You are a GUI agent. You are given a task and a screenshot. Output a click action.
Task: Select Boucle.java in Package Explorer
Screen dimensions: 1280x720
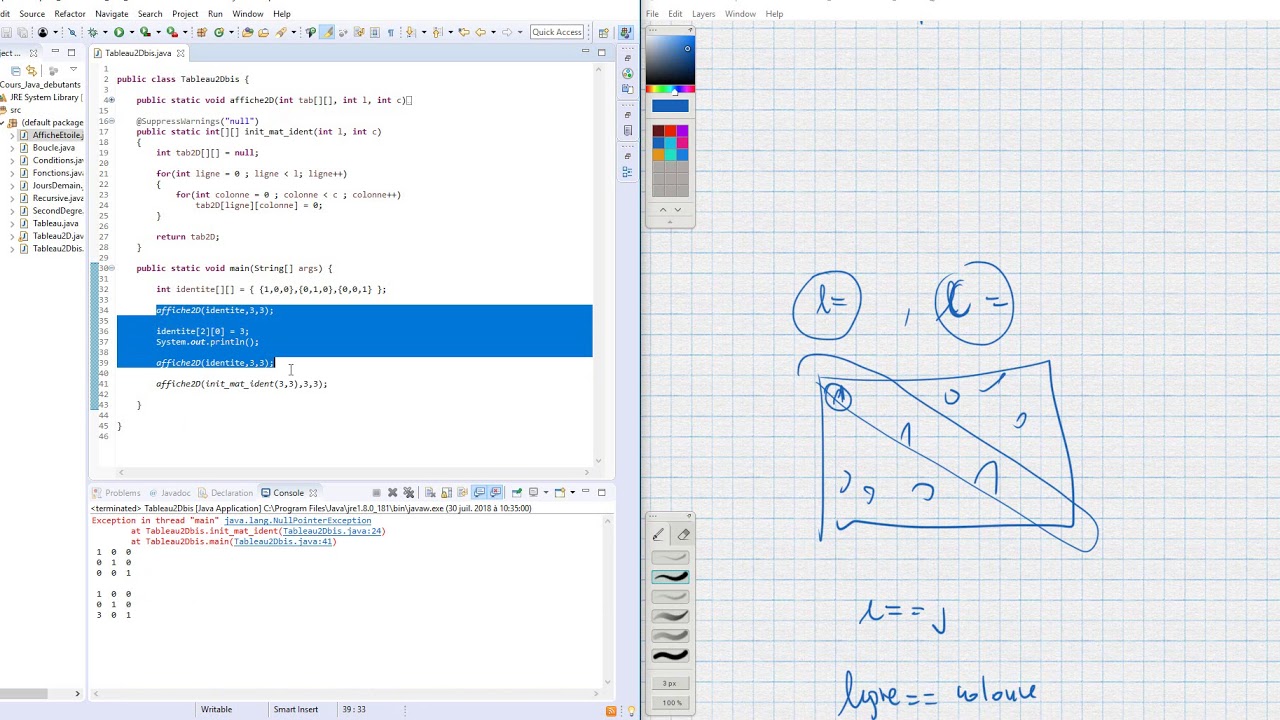click(53, 148)
